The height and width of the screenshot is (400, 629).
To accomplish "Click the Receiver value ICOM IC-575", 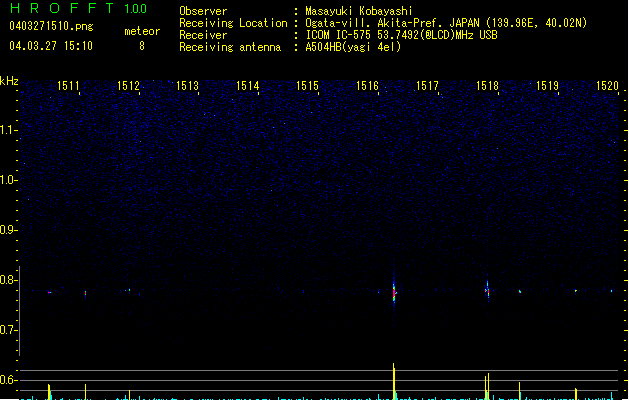I will tap(339, 35).
